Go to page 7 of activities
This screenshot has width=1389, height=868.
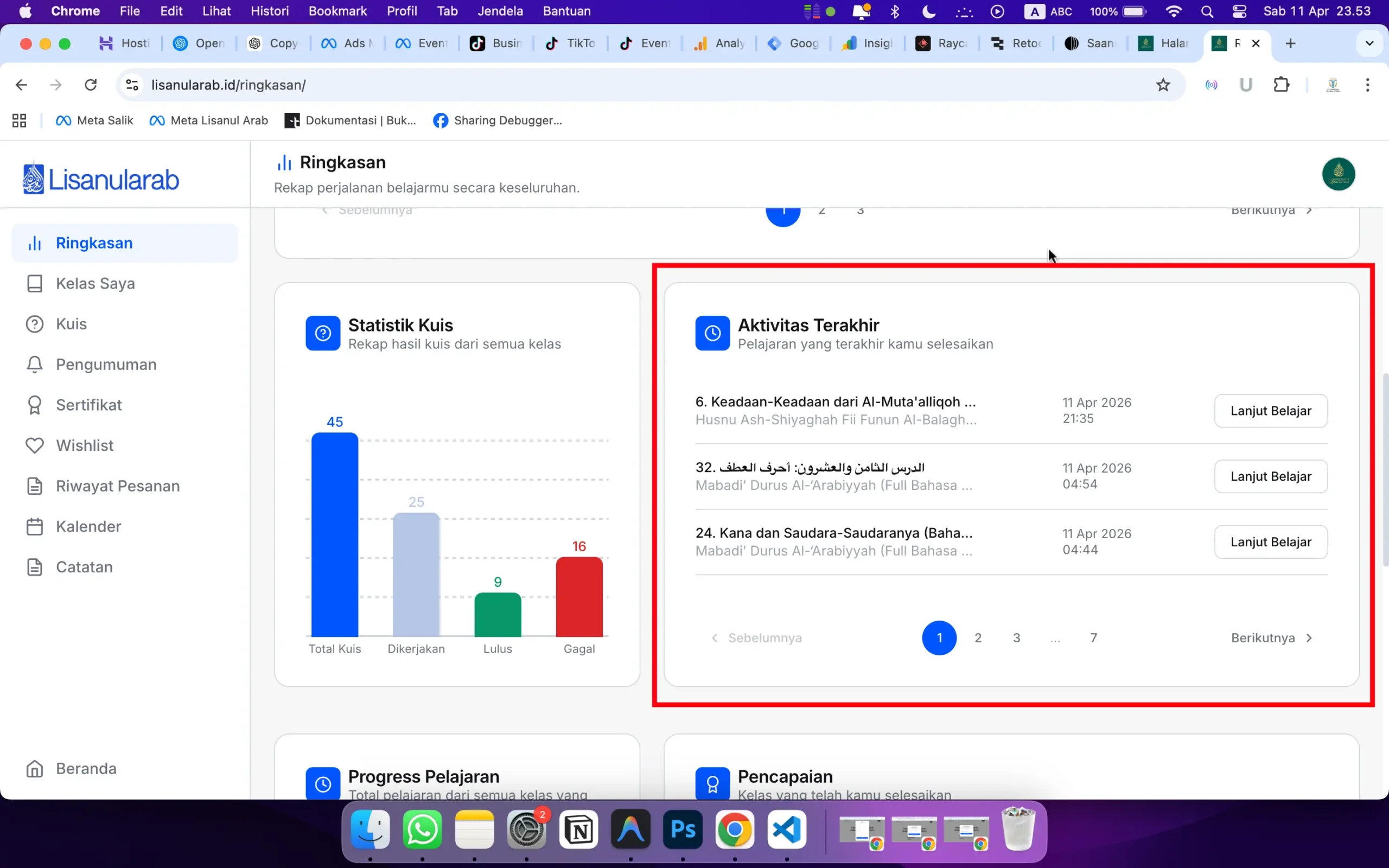point(1093,638)
